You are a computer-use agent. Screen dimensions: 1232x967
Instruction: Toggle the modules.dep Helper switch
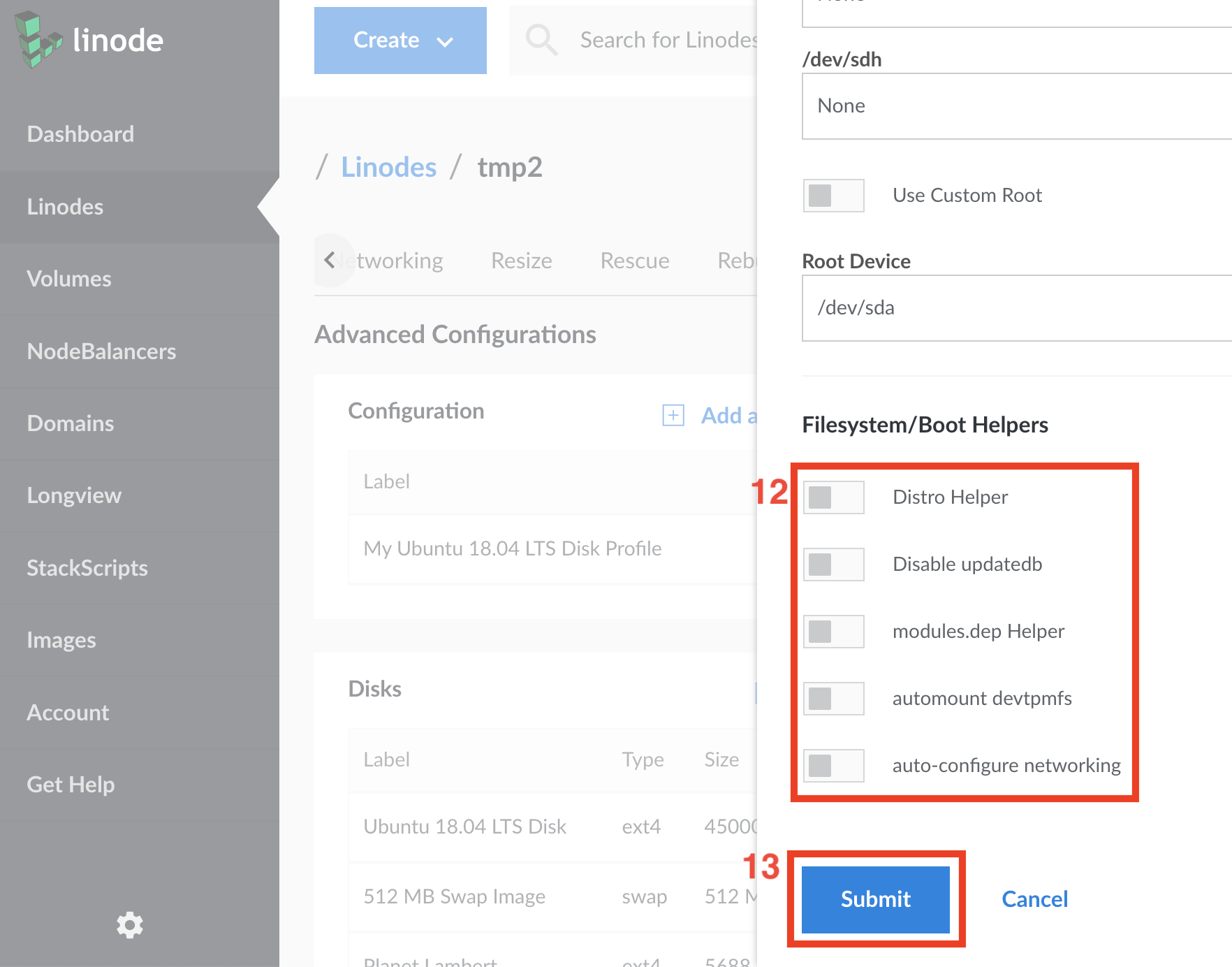coord(834,632)
